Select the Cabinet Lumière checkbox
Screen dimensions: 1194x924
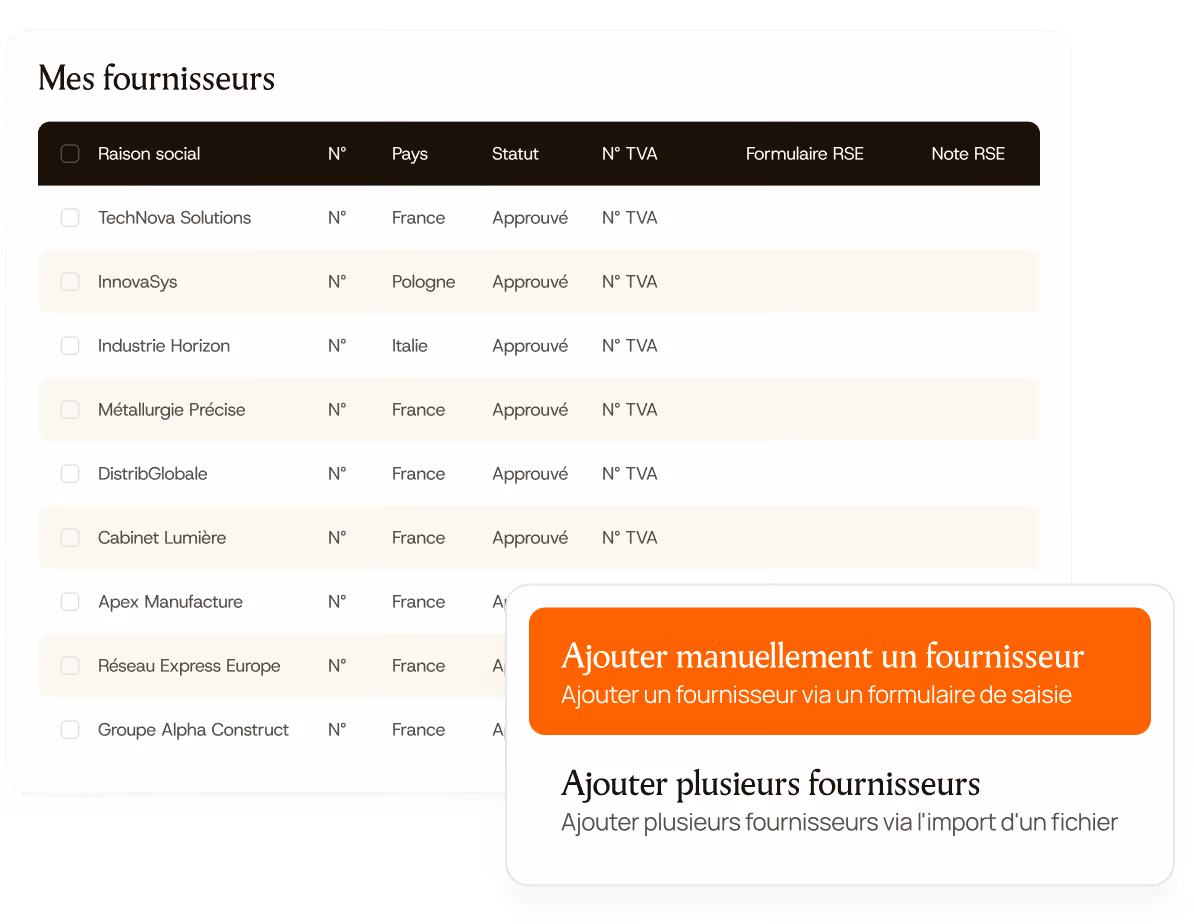point(70,538)
